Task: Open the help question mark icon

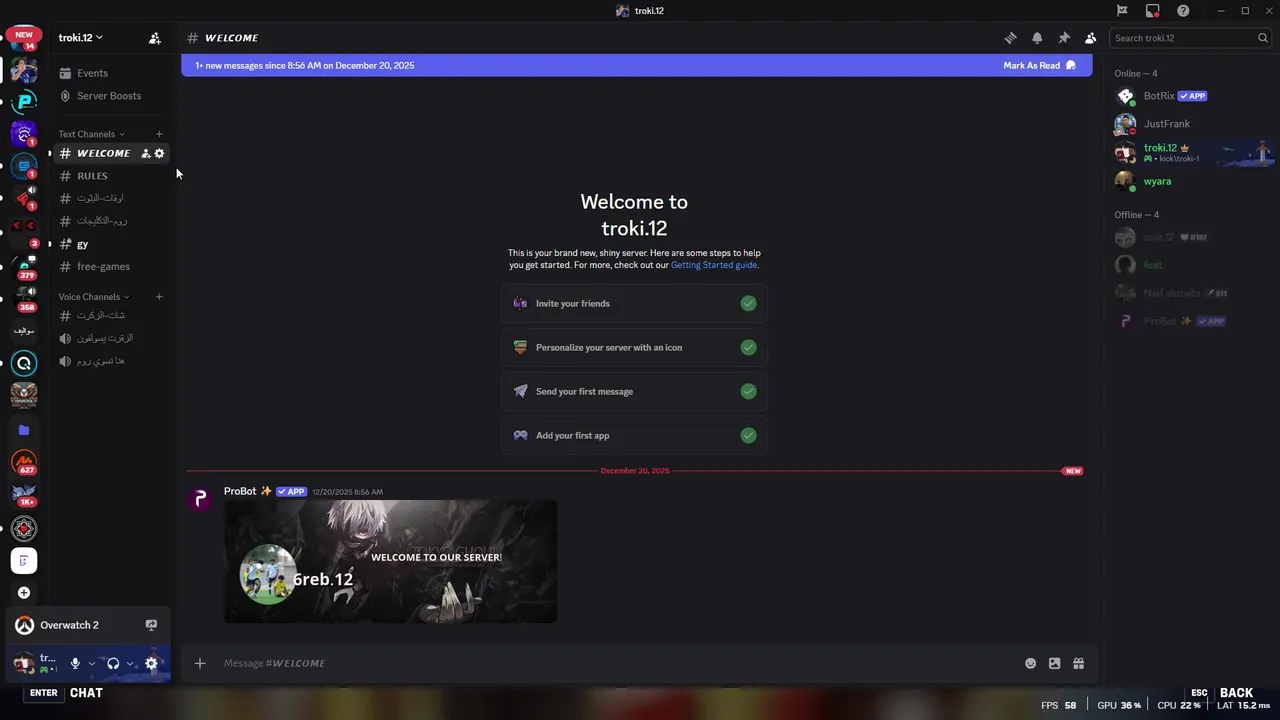Action: pos(1183,11)
